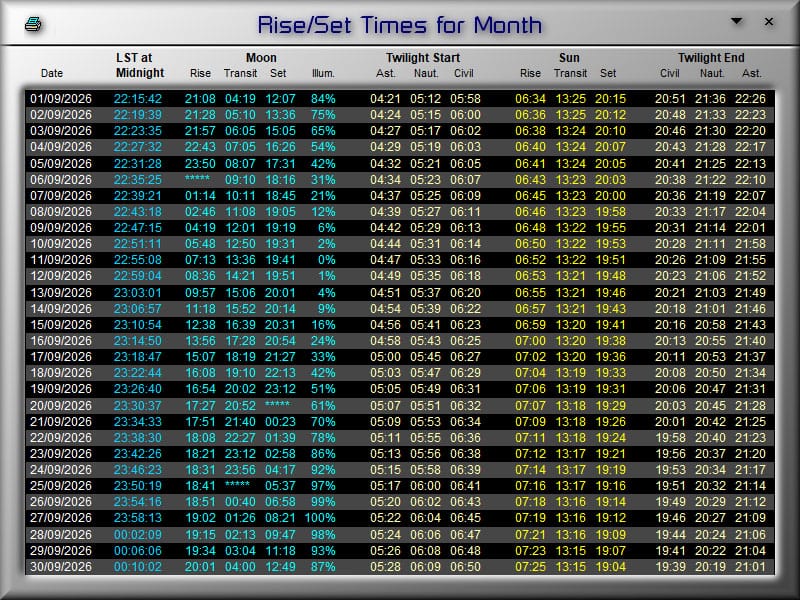Click astronomical twilight start 04:21
The height and width of the screenshot is (600, 800).
pos(386,98)
